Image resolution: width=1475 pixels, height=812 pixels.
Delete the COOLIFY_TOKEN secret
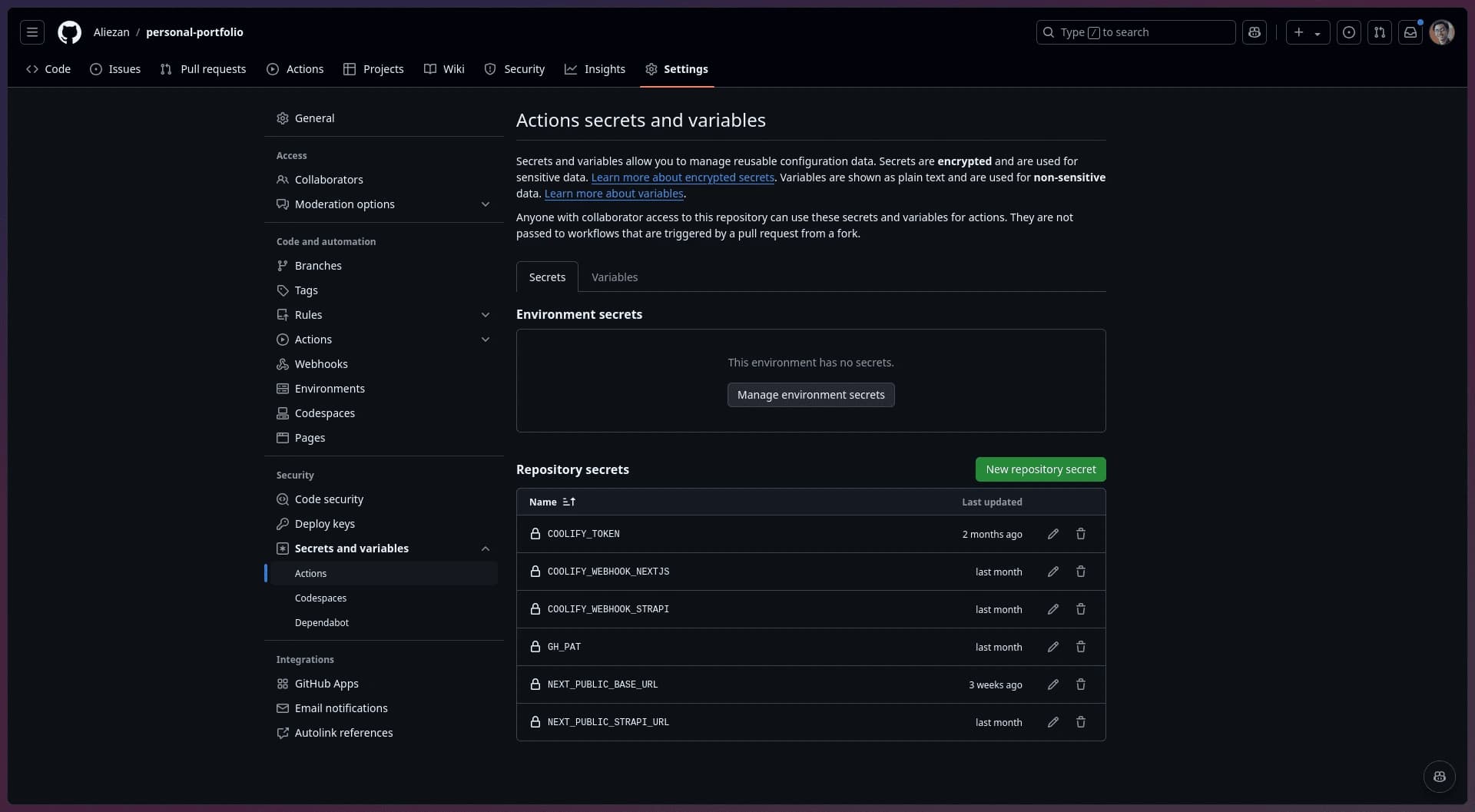tap(1081, 534)
